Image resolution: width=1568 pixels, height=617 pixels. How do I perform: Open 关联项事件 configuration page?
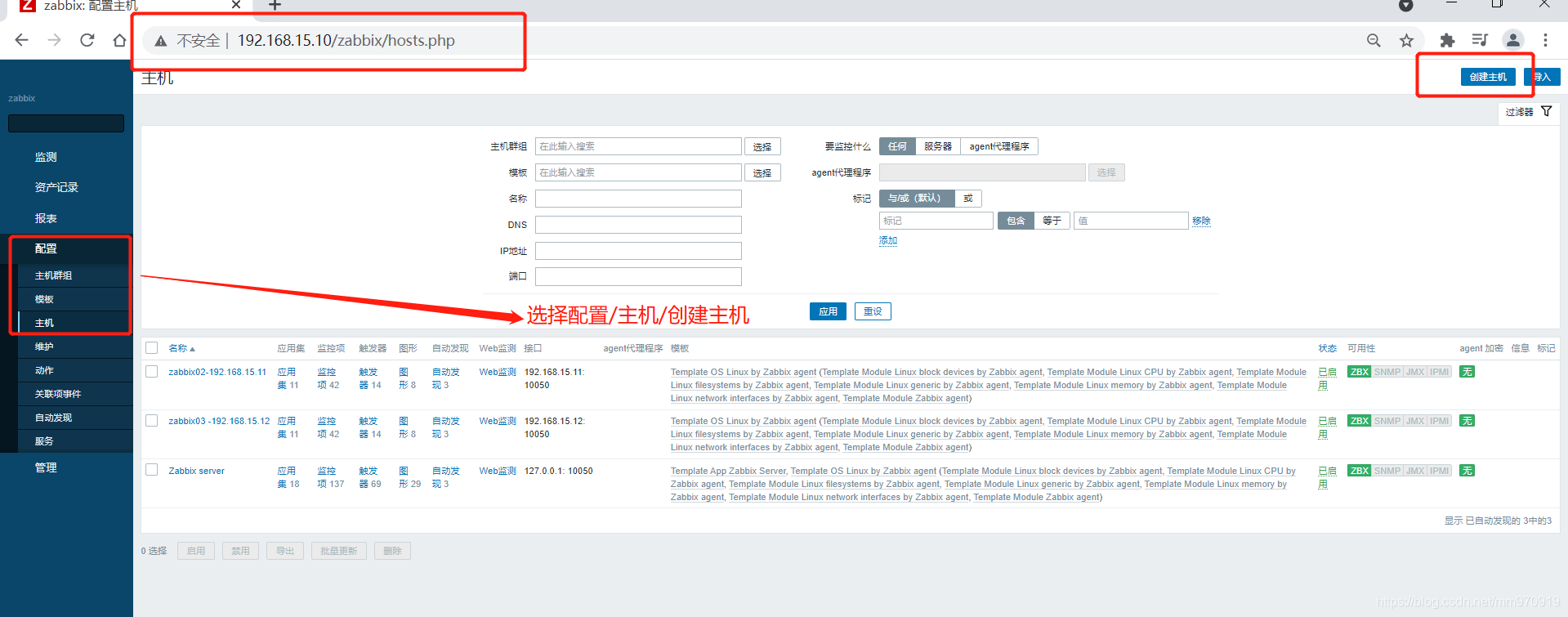point(58,394)
